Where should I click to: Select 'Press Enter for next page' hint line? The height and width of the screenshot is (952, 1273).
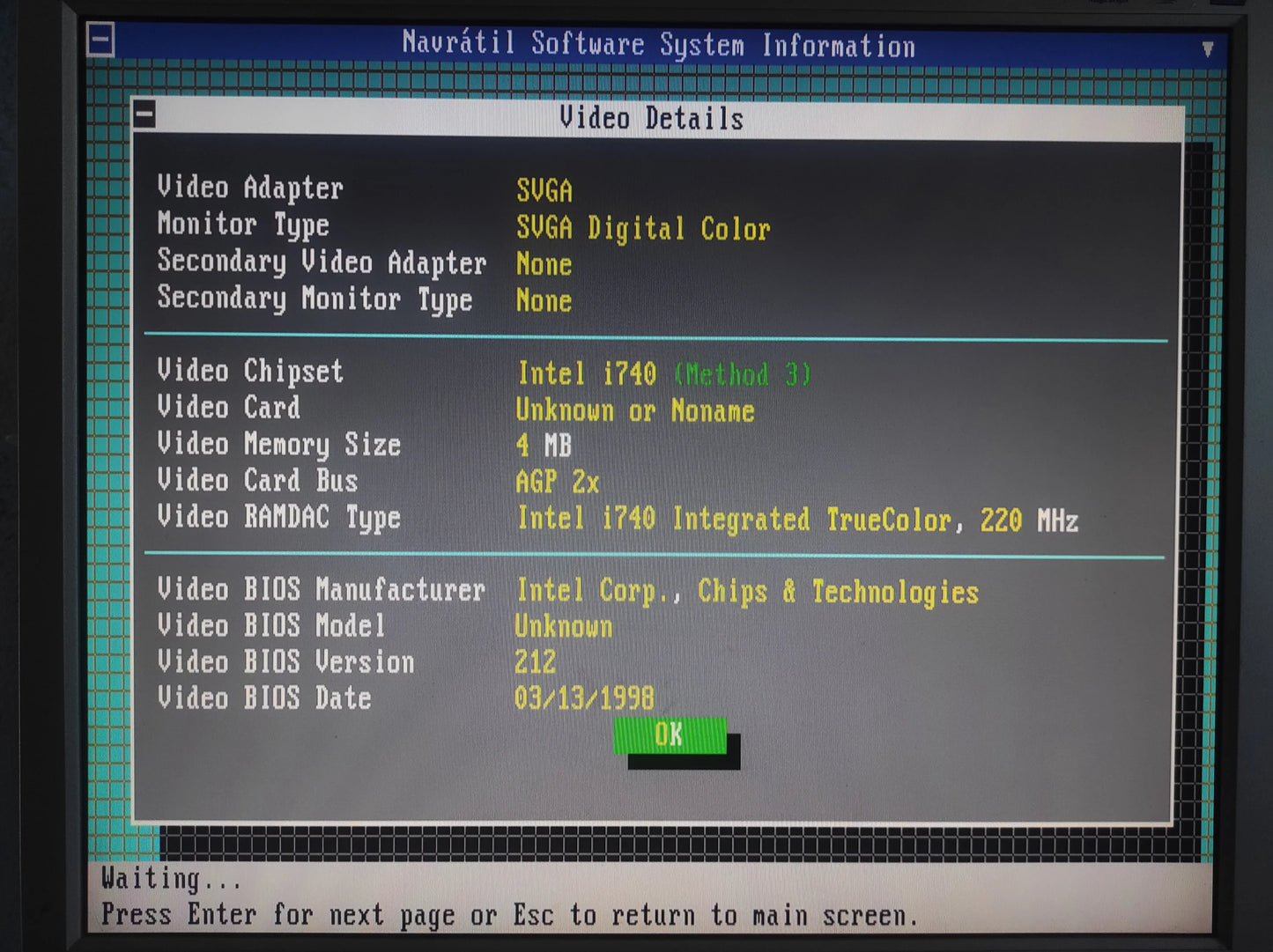coord(510,915)
